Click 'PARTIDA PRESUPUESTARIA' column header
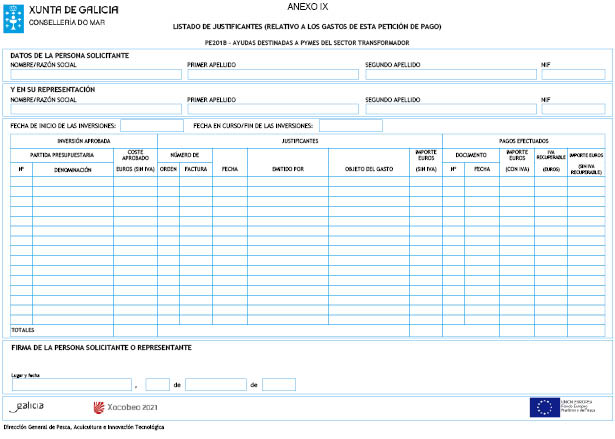This screenshot has height=439, width=615. (x=62, y=155)
